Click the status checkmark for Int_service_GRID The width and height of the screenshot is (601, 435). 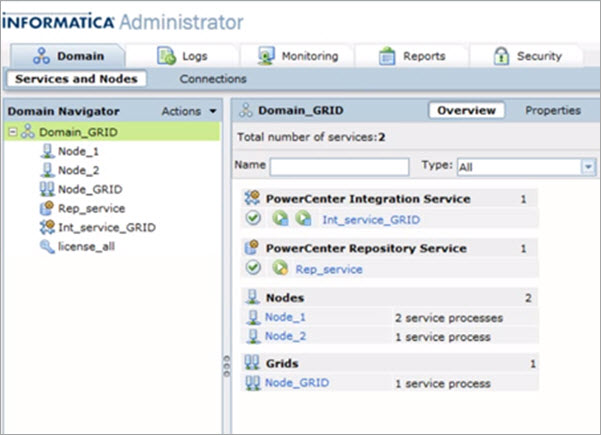coord(253,218)
